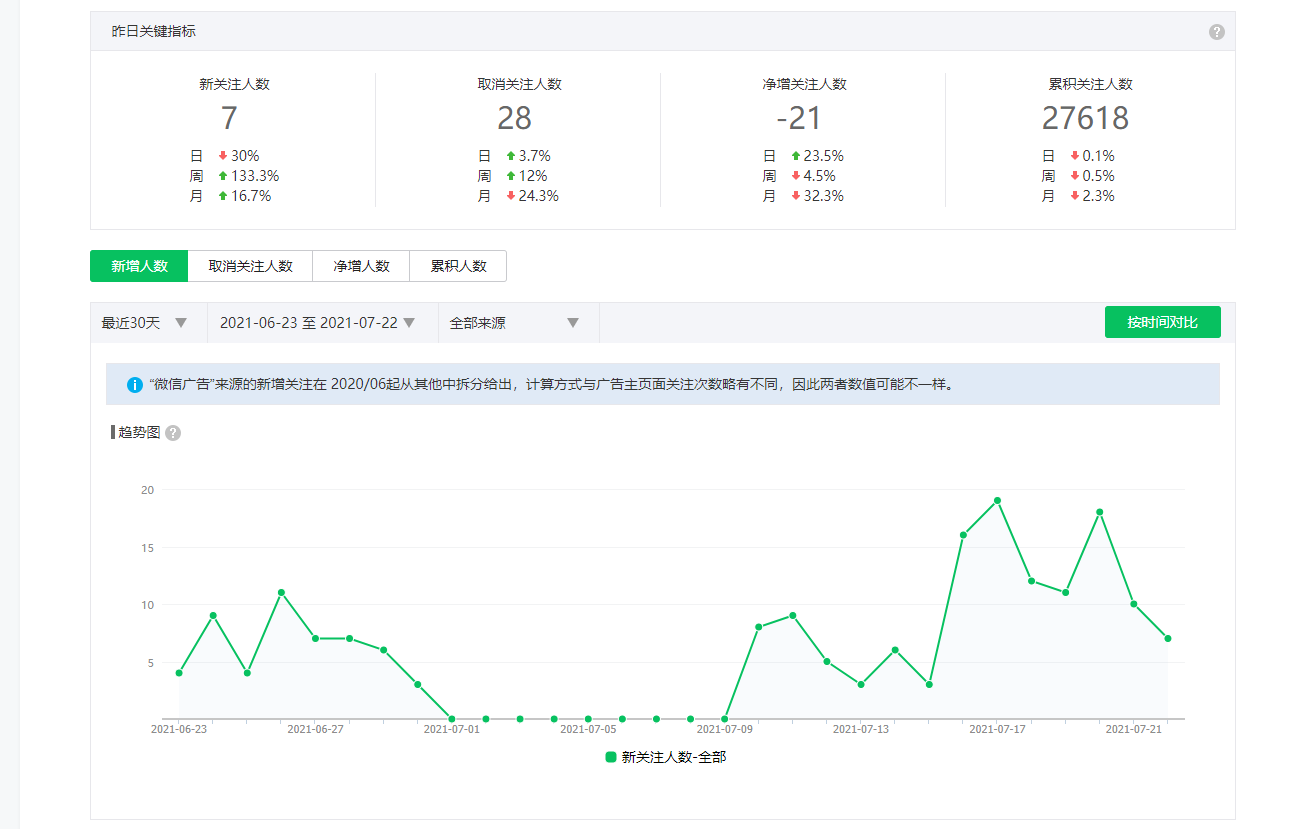Click the peak data point at value 19
Viewport: 1304px width, 829px height.
pos(997,500)
